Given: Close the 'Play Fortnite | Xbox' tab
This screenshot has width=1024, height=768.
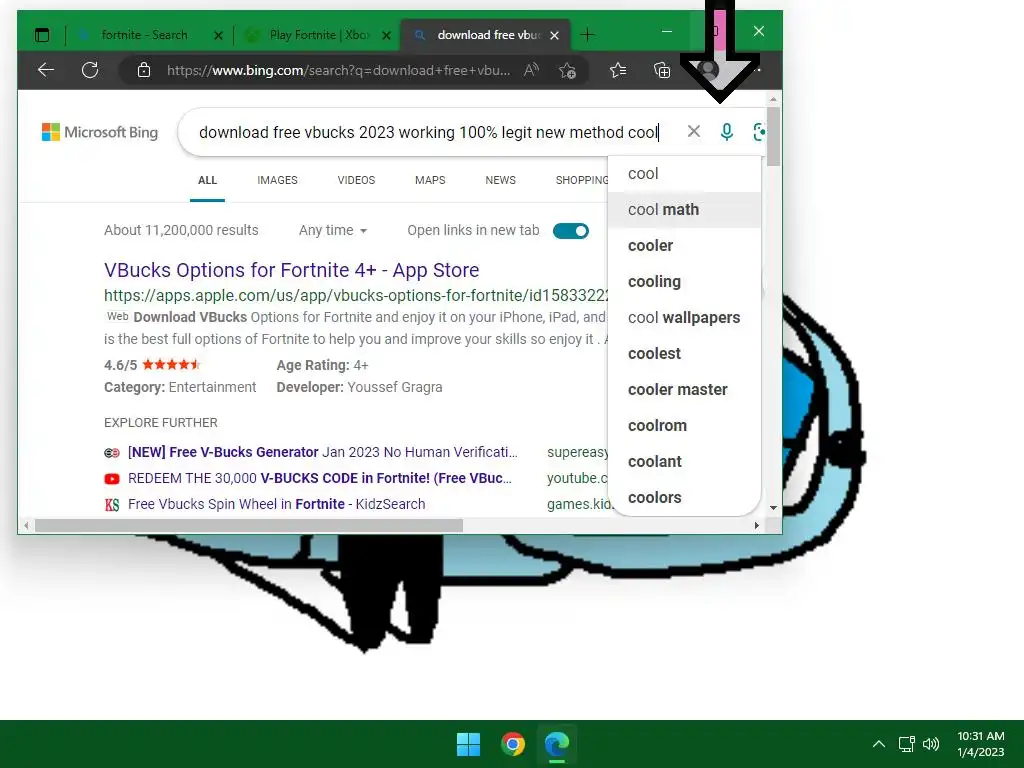Looking at the screenshot, I should (386, 35).
